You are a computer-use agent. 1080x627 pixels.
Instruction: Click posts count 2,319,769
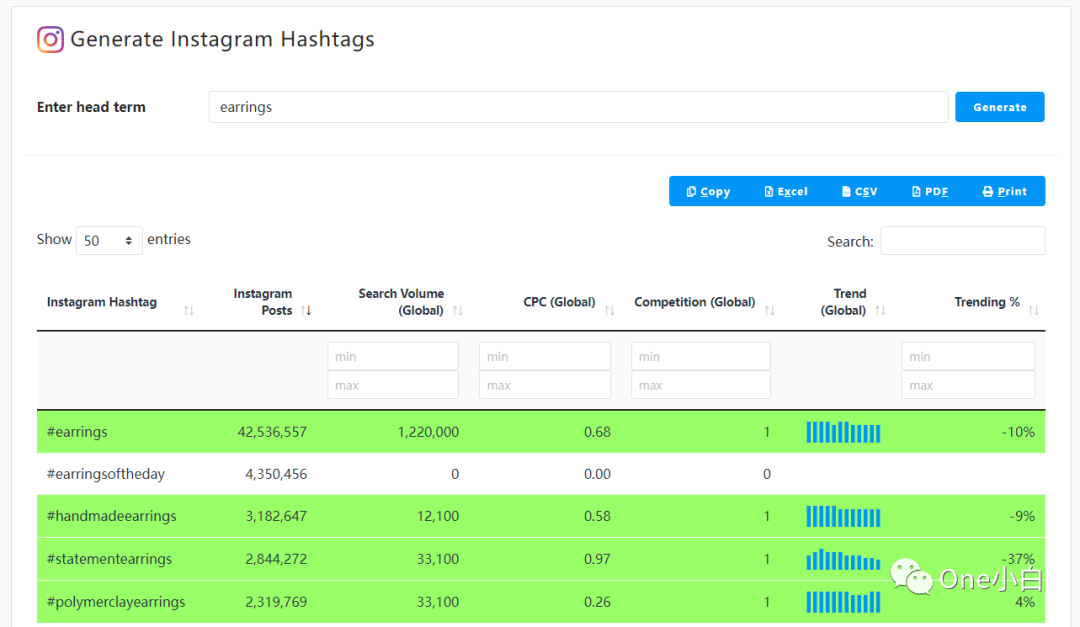(276, 602)
